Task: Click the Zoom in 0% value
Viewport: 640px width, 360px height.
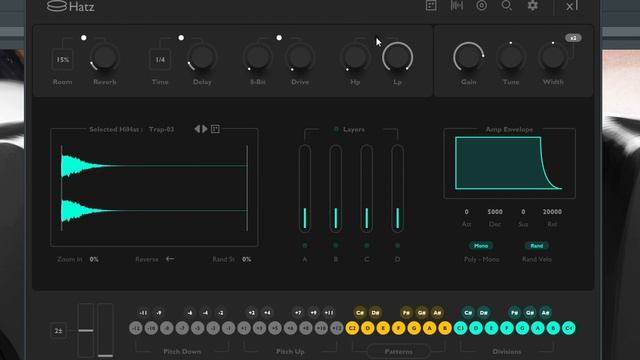Action: pos(94,259)
